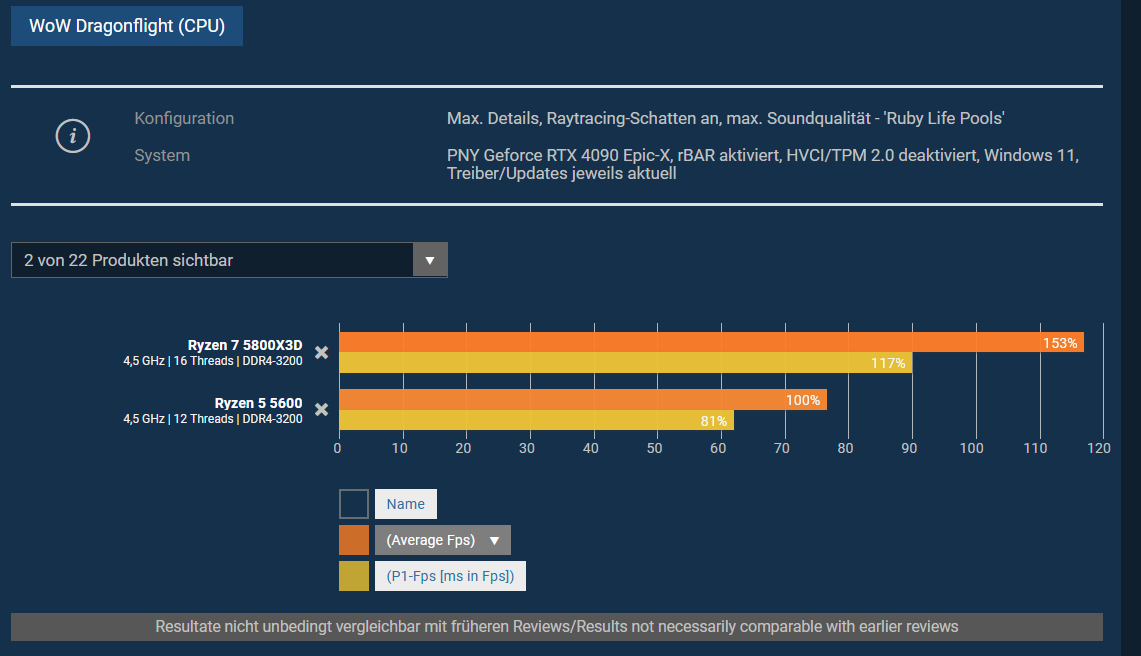Click the yellow 117% bar of Ryzen 7 5800X3D
This screenshot has height=656, width=1141.
coord(625,363)
